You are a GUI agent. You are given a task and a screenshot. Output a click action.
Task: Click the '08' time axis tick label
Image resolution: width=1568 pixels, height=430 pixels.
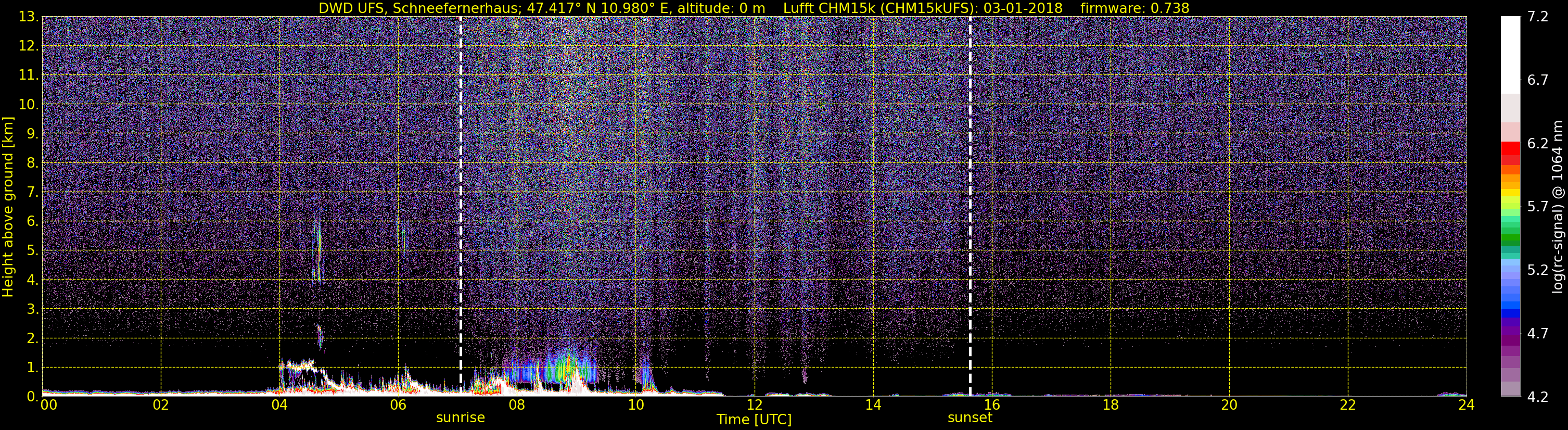click(517, 405)
